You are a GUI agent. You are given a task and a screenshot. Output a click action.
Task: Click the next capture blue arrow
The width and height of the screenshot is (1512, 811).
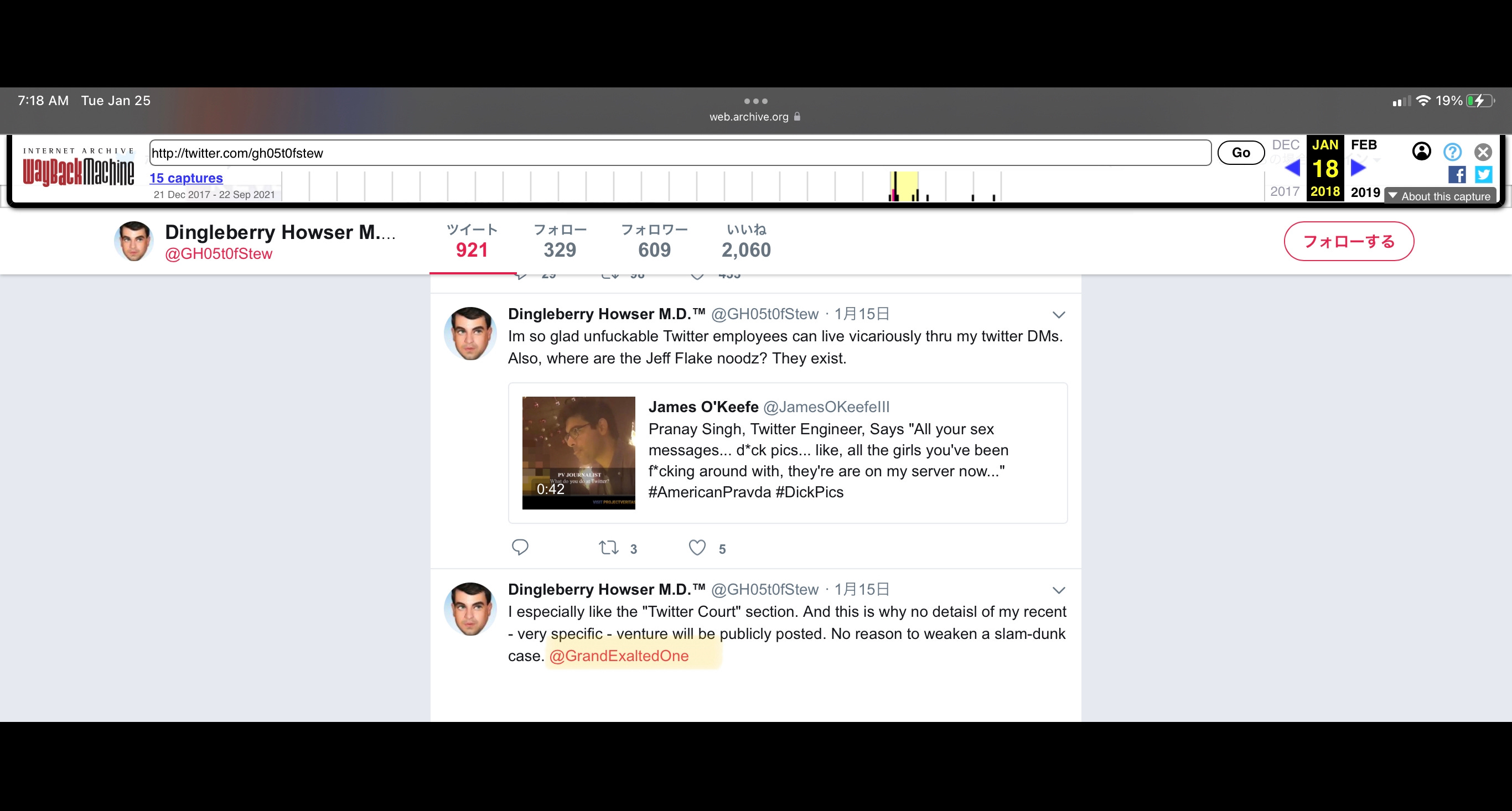point(1358,168)
